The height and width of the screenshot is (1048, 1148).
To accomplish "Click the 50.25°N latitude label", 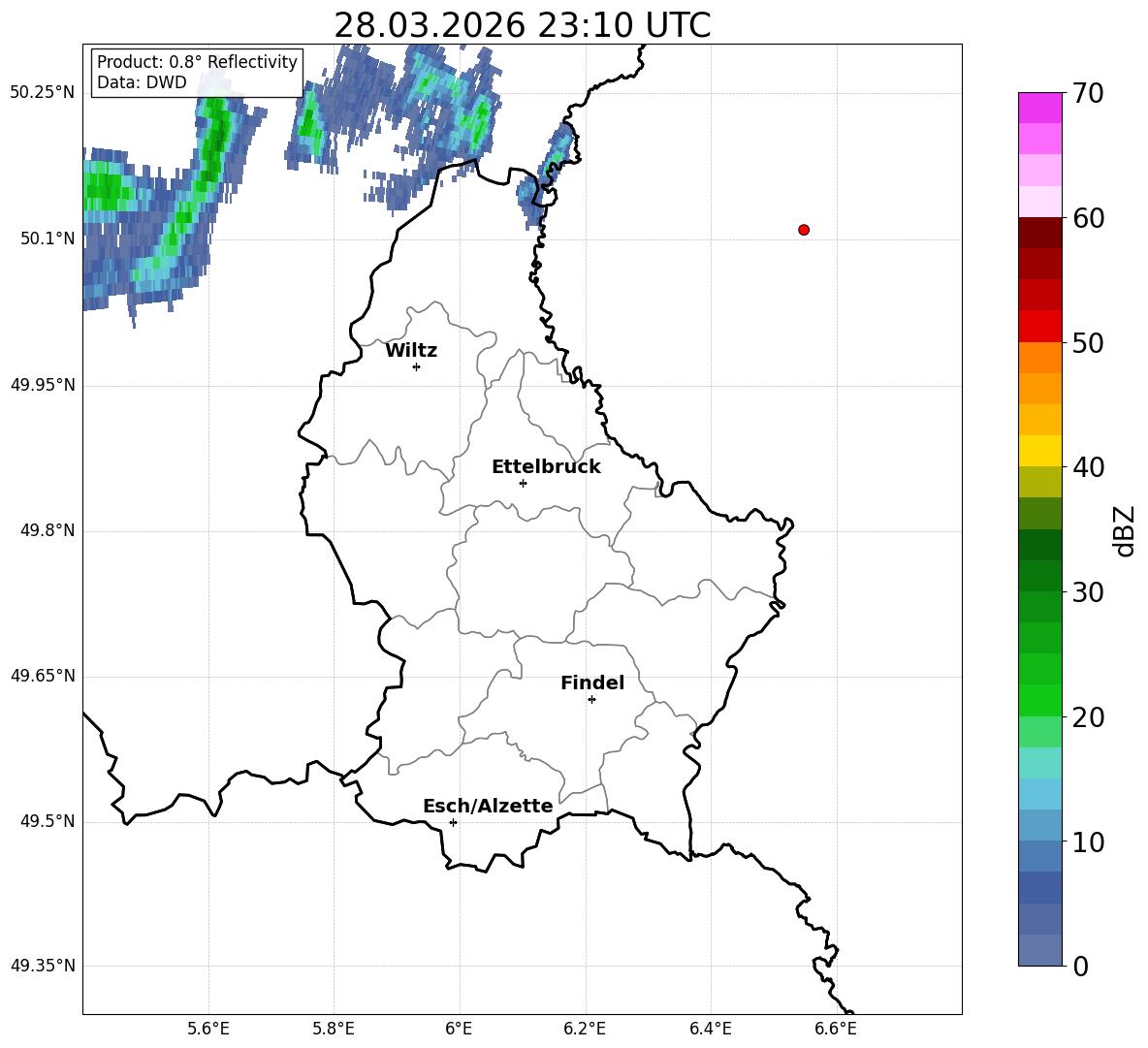I will pos(43,93).
